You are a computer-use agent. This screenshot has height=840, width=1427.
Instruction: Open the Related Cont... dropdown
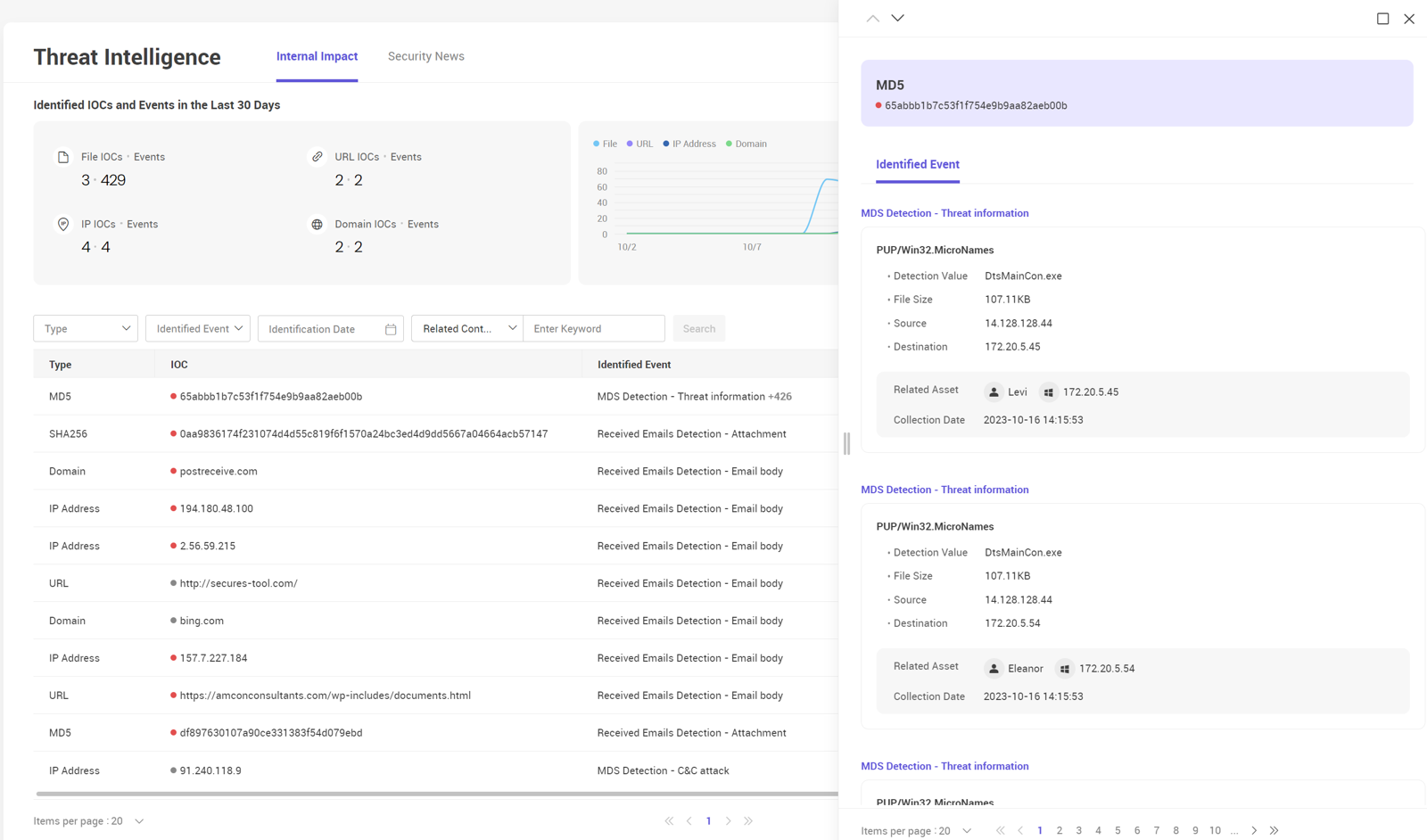[467, 329]
